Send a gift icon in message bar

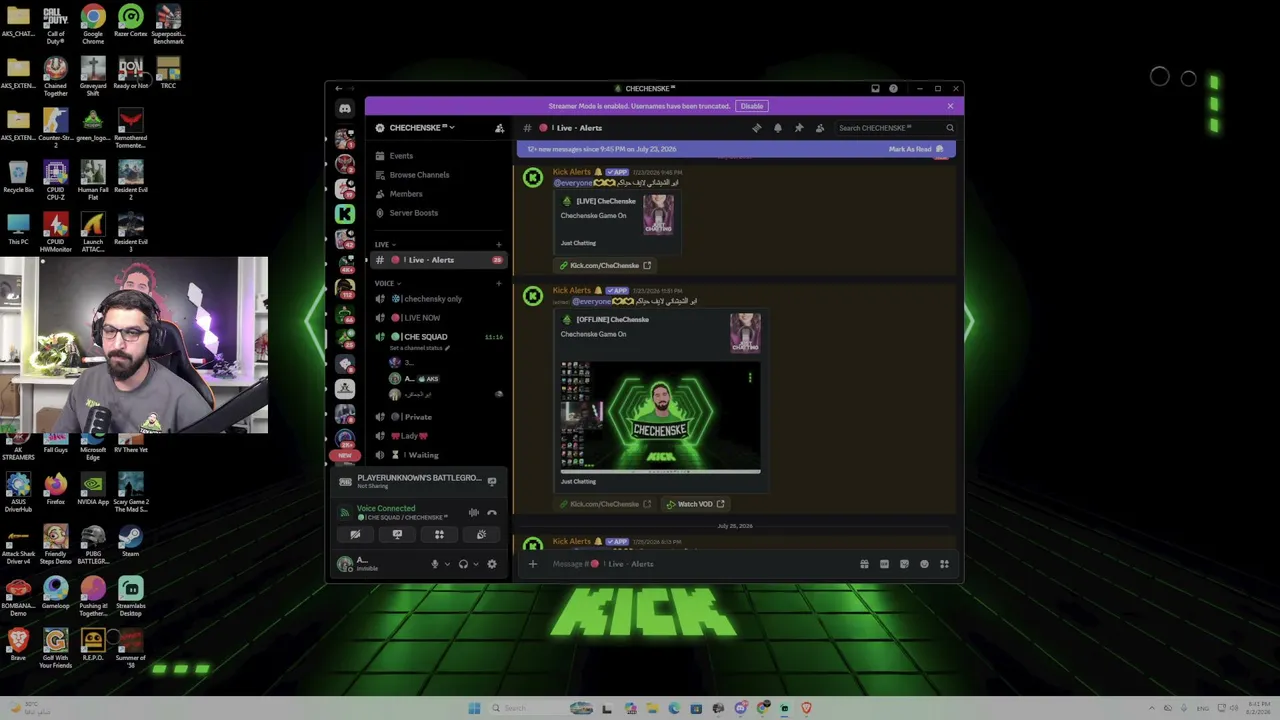pyautogui.click(x=864, y=564)
